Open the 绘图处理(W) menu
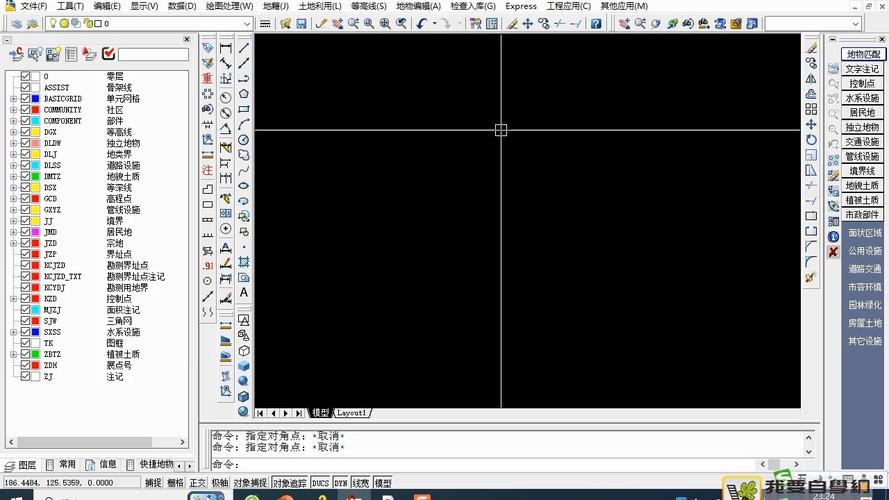 point(229,6)
